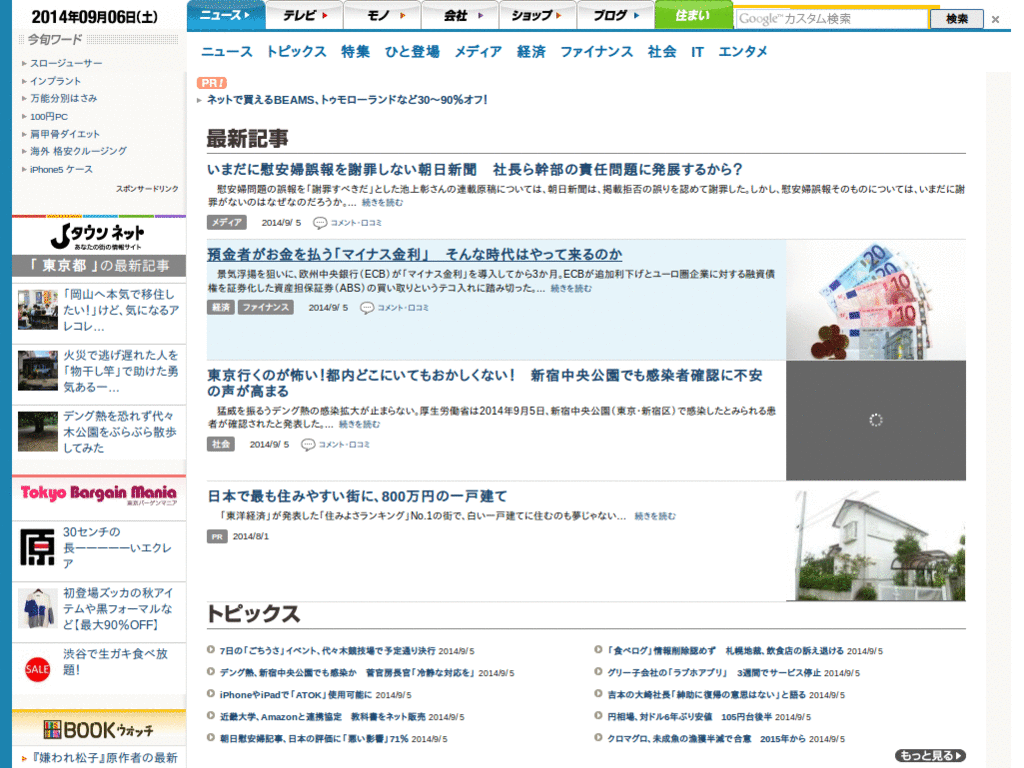Click the ファイナンス category badge

[x=265, y=308]
